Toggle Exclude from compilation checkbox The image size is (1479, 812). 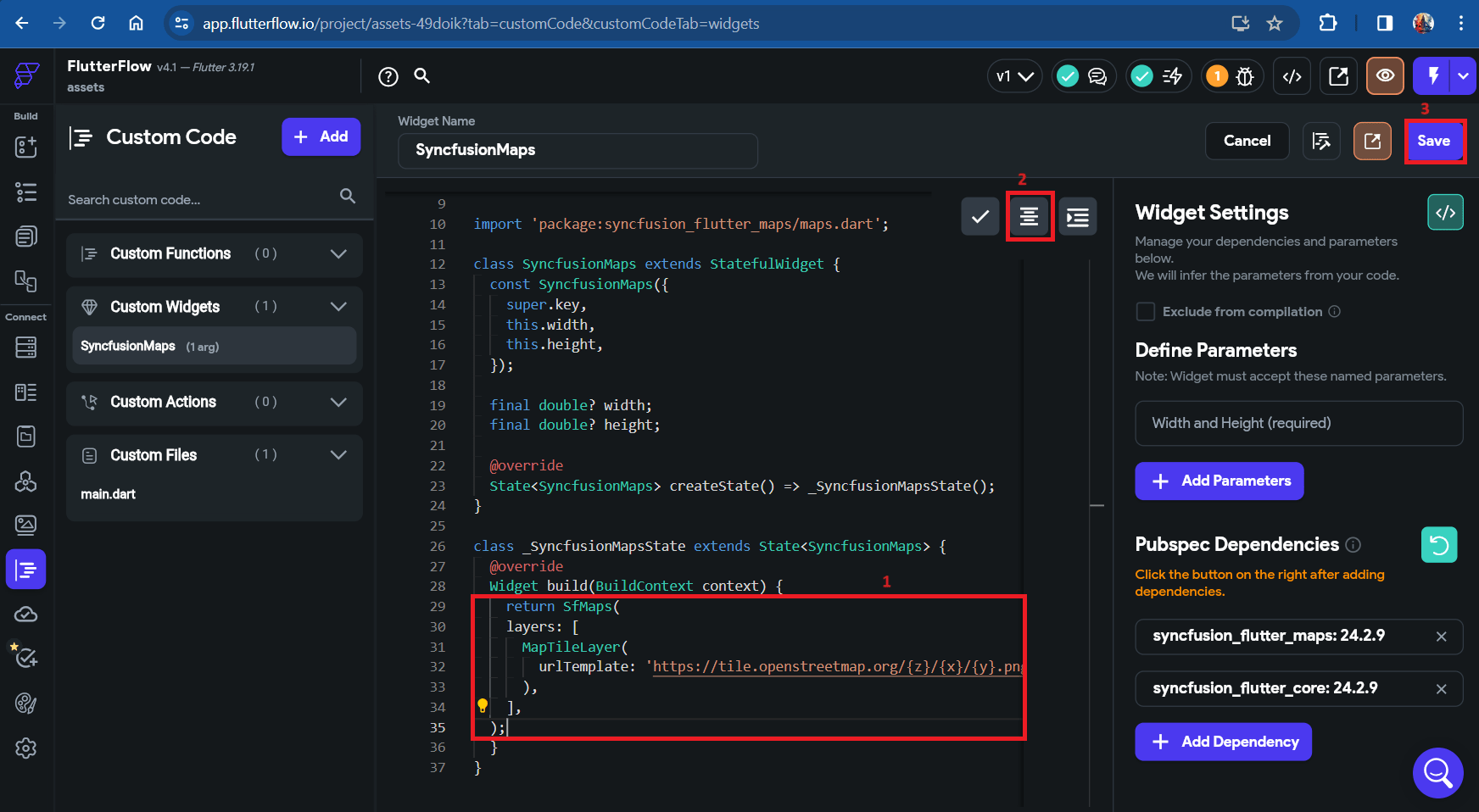pyautogui.click(x=1146, y=312)
